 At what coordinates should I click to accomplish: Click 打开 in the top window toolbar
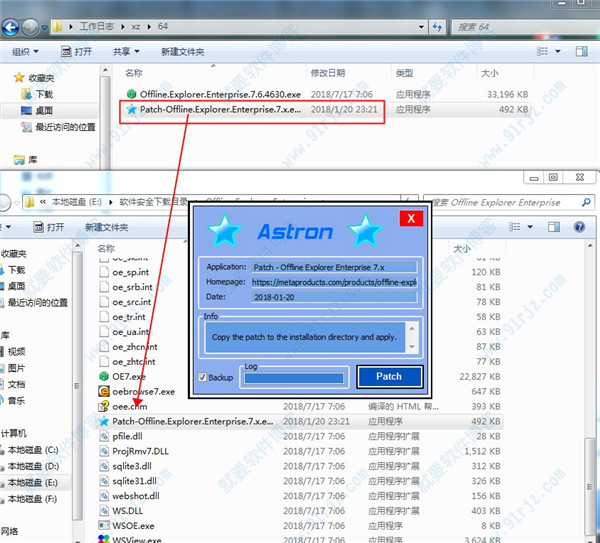click(77, 51)
